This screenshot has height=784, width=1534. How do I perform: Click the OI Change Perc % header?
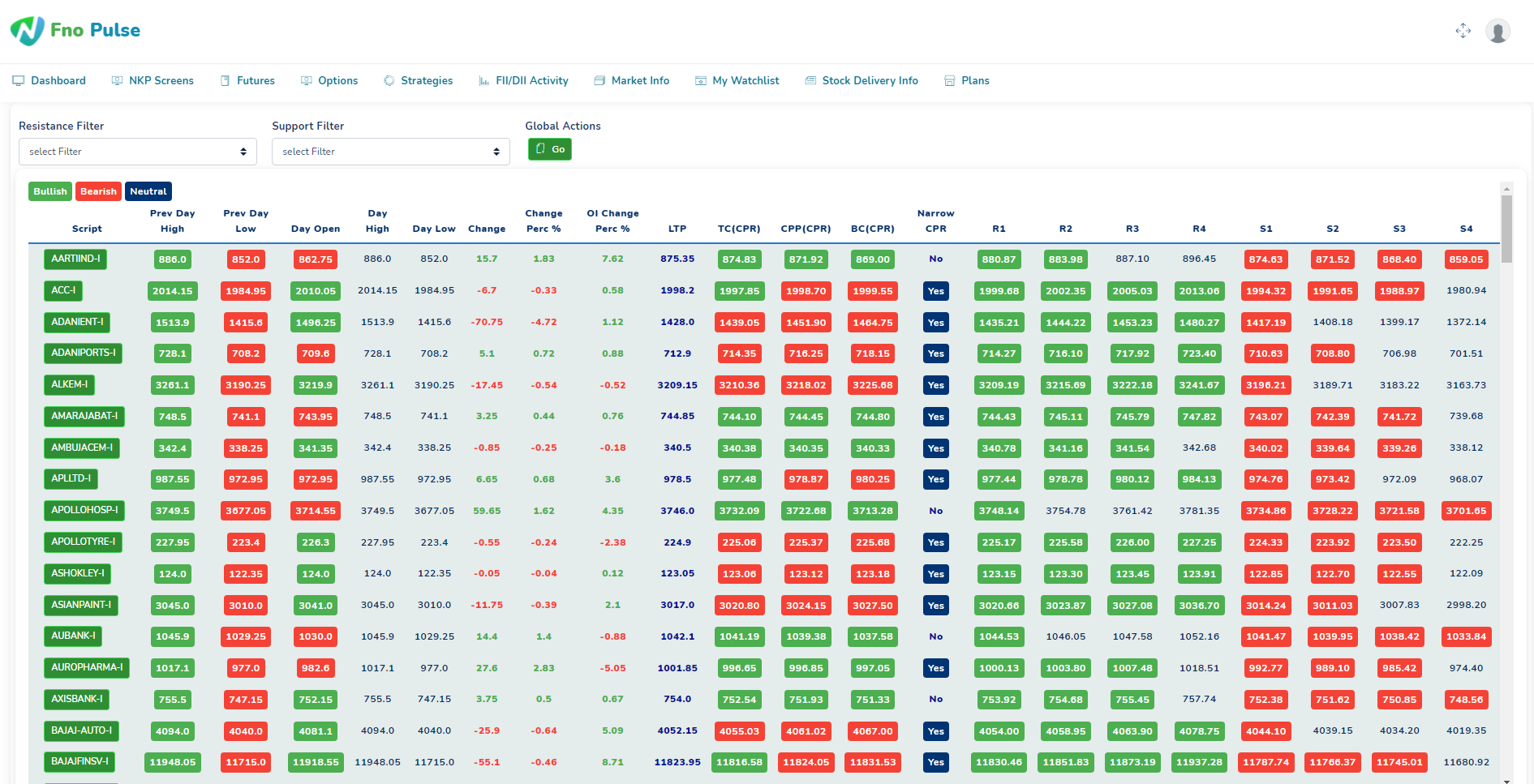click(x=612, y=221)
